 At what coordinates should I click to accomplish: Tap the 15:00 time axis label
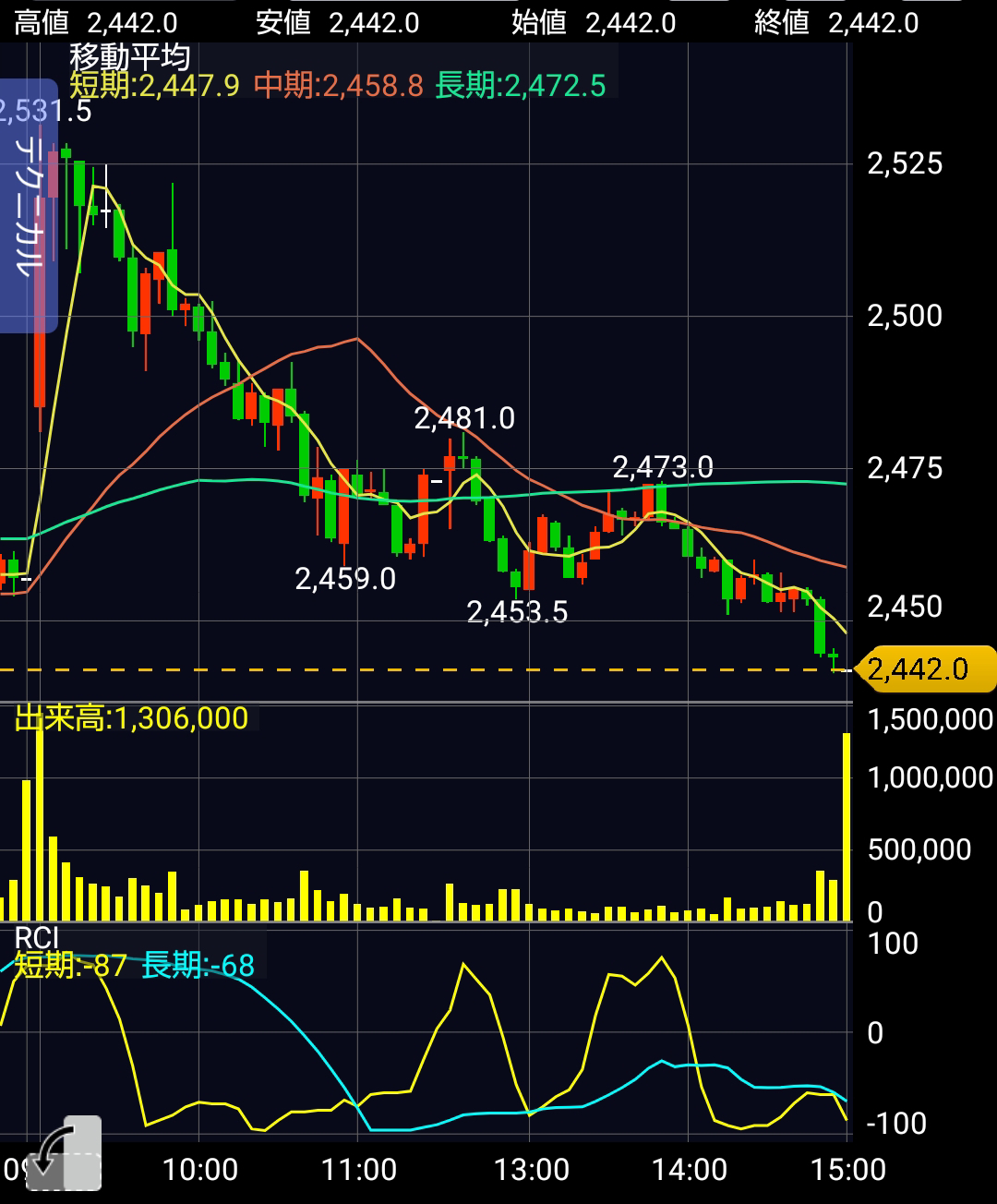tap(848, 1170)
